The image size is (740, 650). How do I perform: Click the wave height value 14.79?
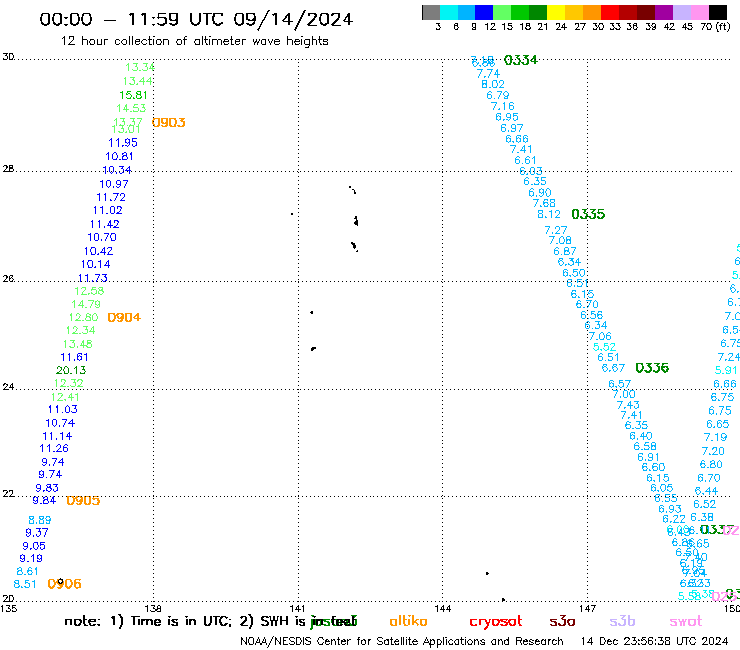tap(86, 304)
